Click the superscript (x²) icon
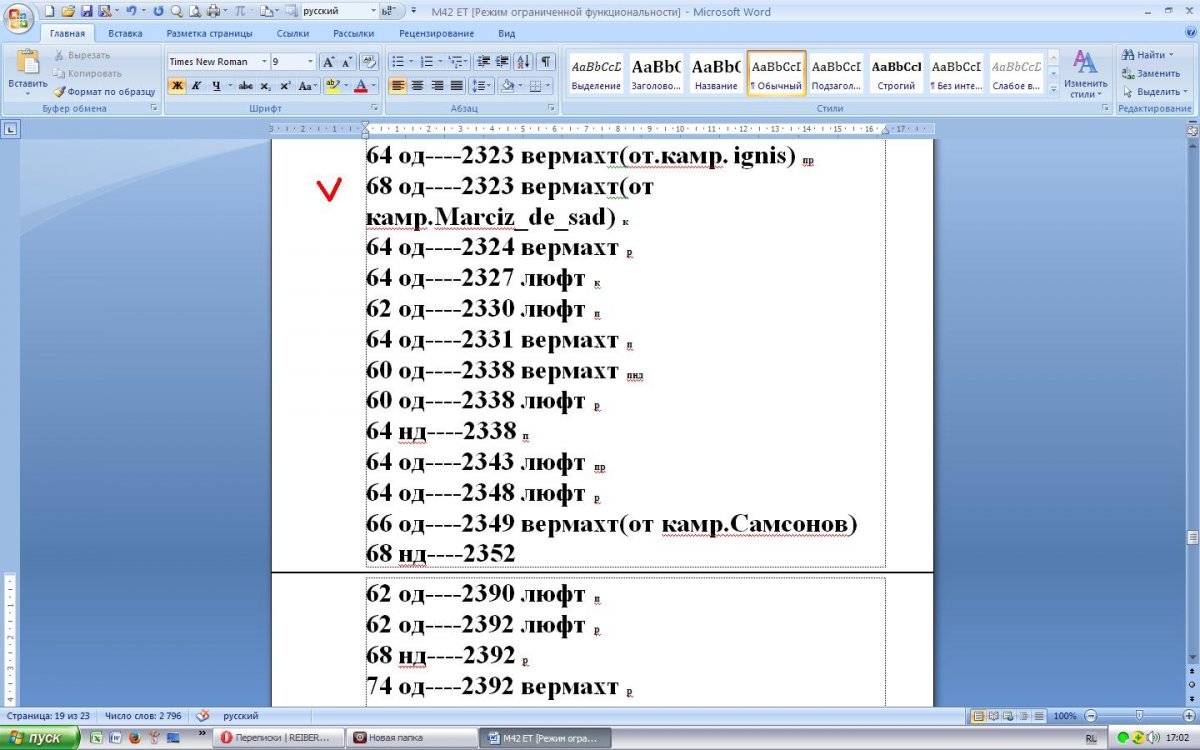Screen dimensions: 1200x750 pos(285,86)
